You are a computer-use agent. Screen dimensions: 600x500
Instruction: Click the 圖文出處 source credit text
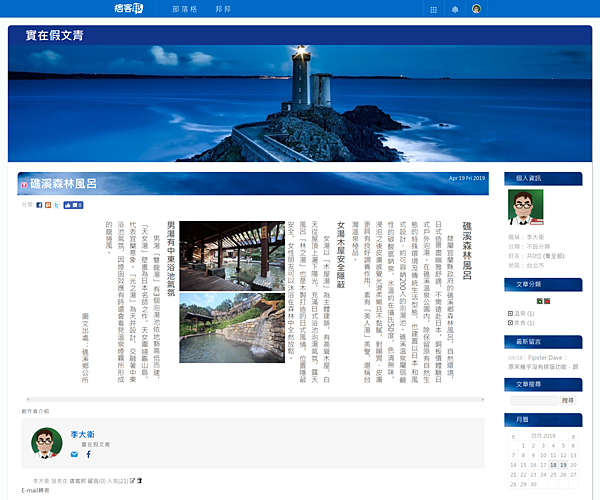(x=85, y=348)
